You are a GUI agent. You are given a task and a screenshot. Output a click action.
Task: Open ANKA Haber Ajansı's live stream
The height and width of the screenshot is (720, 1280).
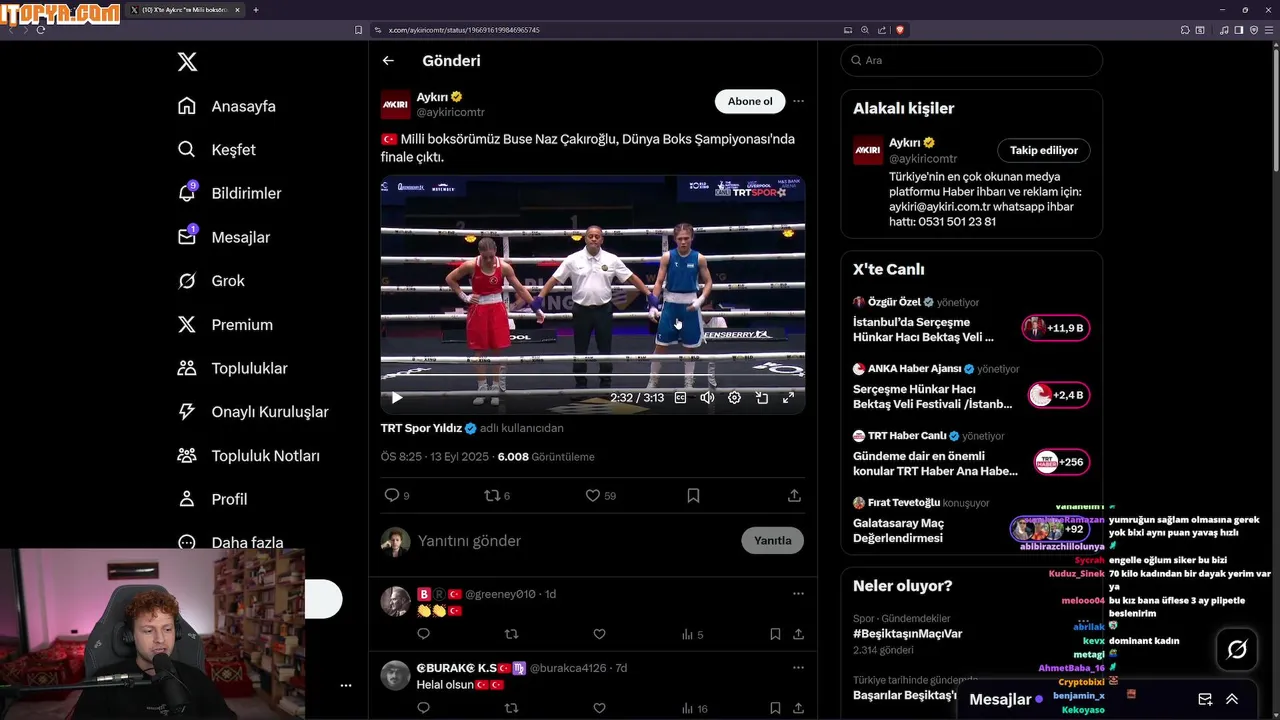[971, 387]
